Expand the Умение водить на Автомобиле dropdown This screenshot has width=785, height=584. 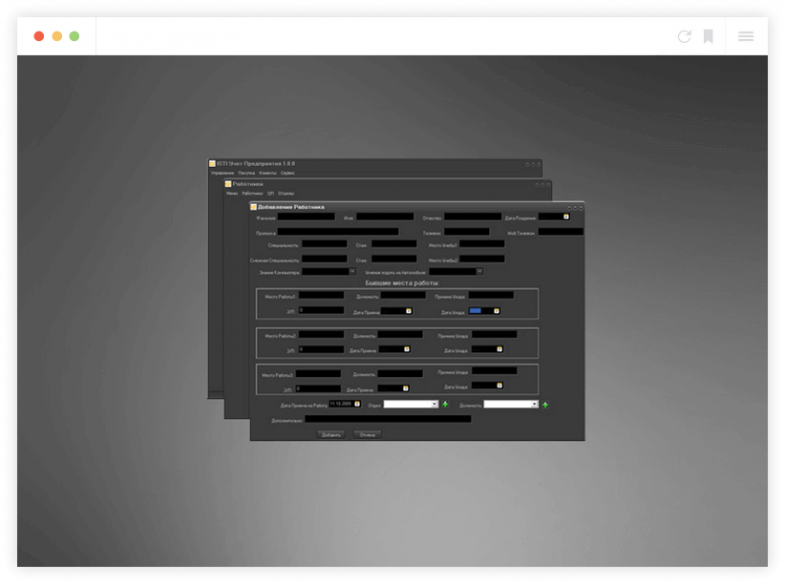point(479,270)
